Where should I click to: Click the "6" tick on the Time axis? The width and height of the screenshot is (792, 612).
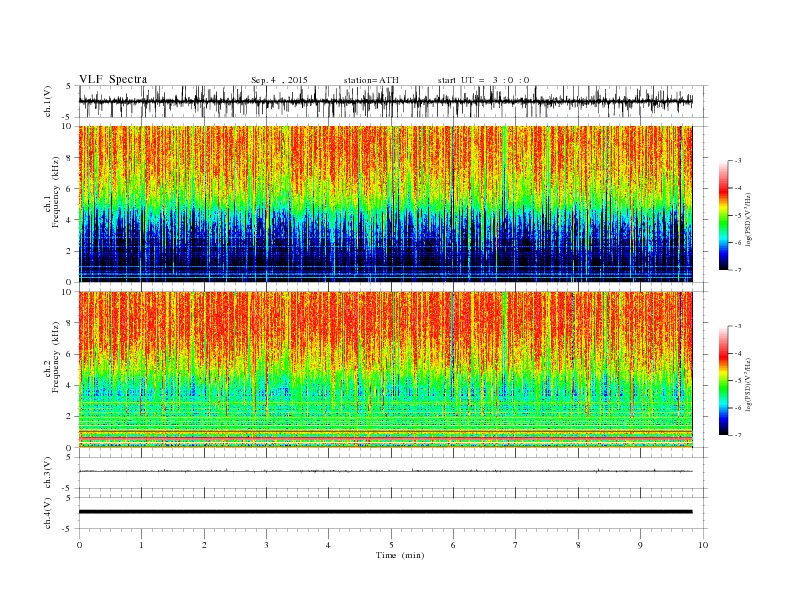point(453,545)
